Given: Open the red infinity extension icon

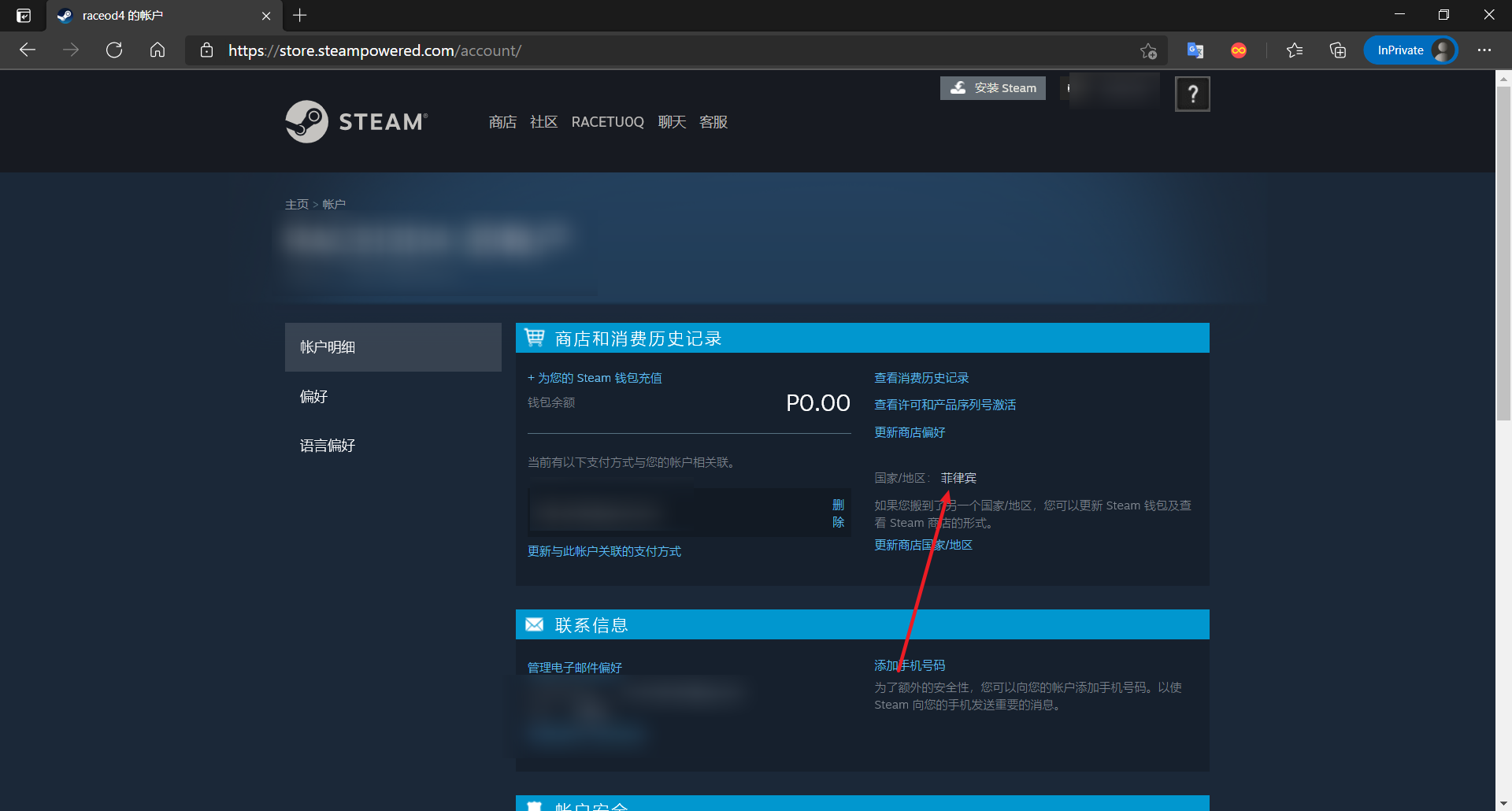Looking at the screenshot, I should click(x=1239, y=50).
